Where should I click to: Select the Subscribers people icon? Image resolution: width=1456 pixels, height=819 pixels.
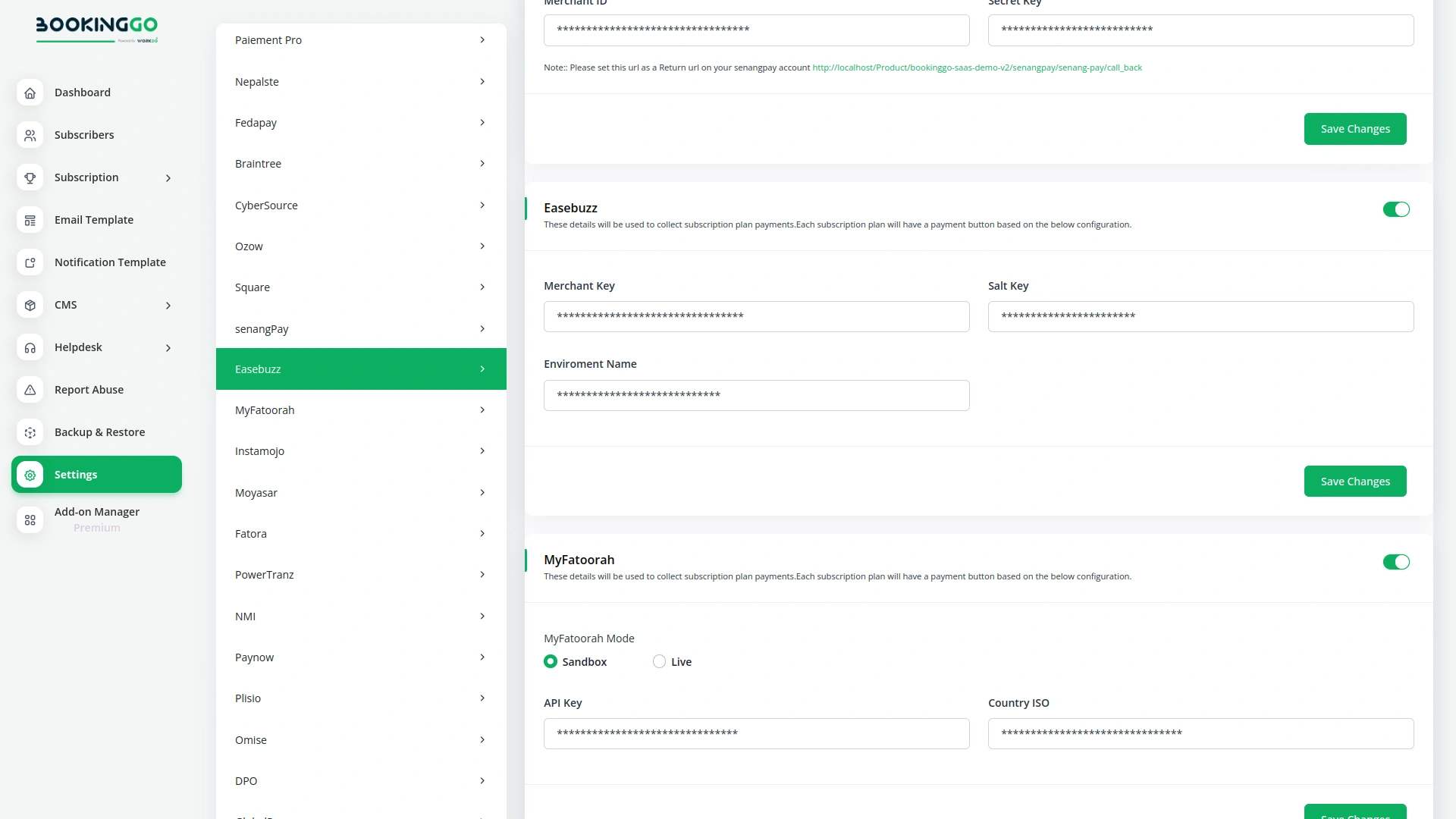coord(30,135)
